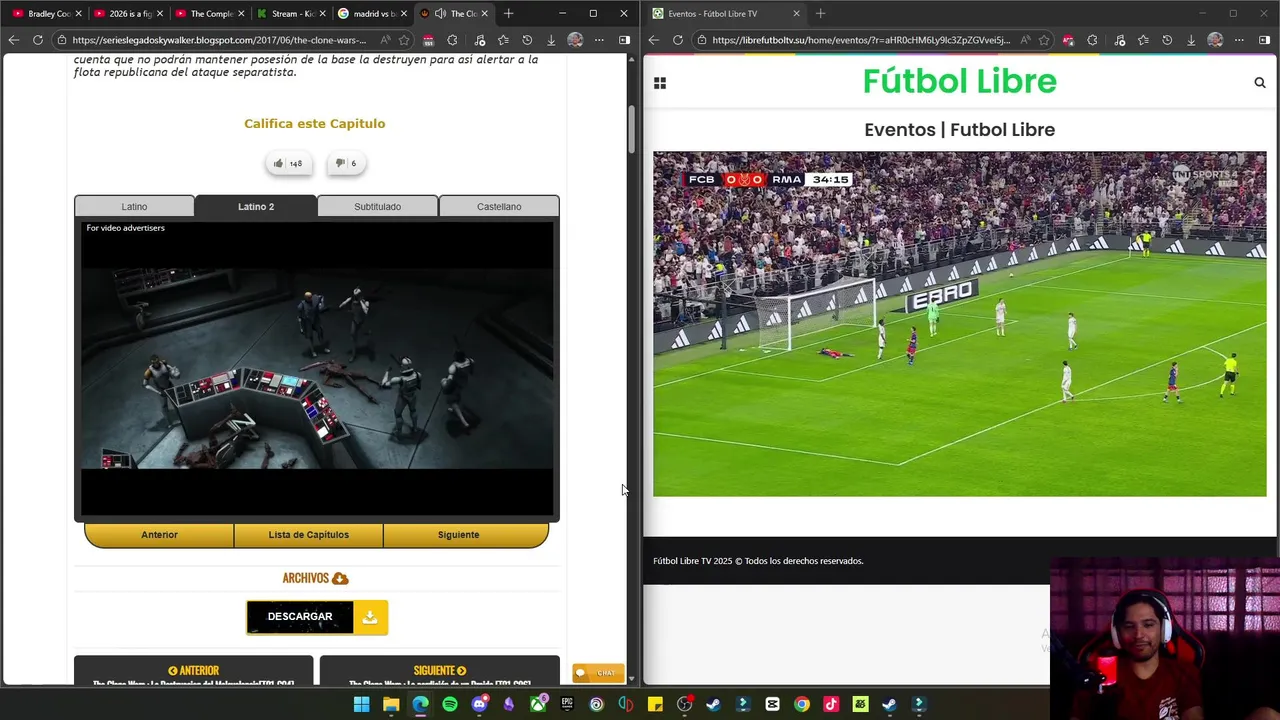Image resolution: width=1280 pixels, height=720 pixels.
Task: Launch Epic Games from the taskbar
Action: point(567,705)
